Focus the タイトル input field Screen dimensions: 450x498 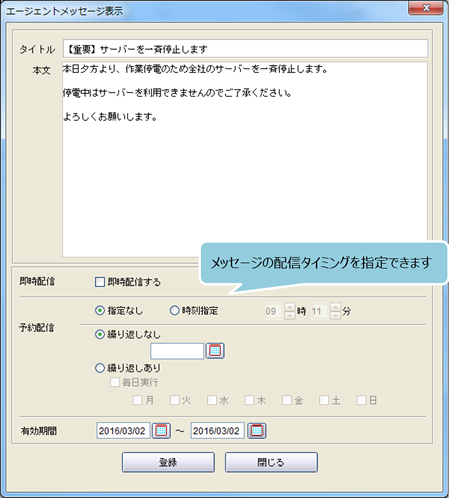pos(245,49)
